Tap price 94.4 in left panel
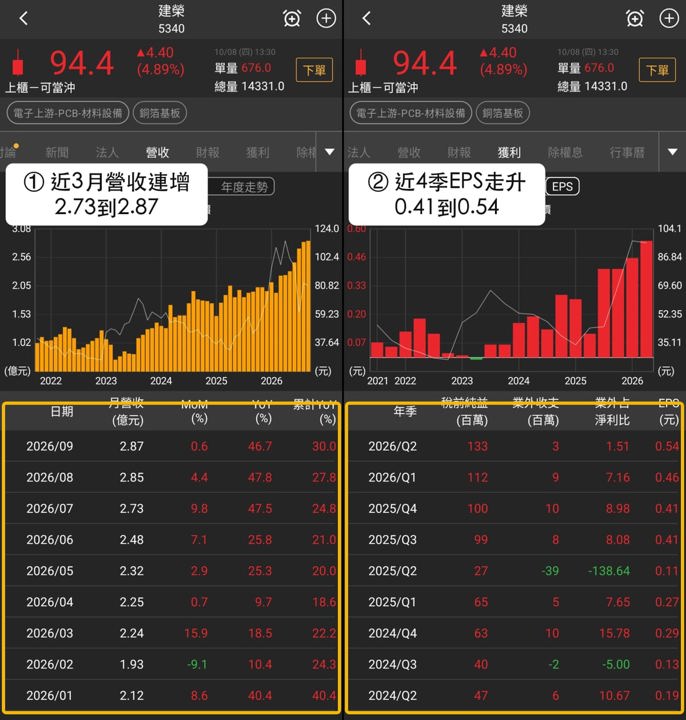 click(82, 63)
